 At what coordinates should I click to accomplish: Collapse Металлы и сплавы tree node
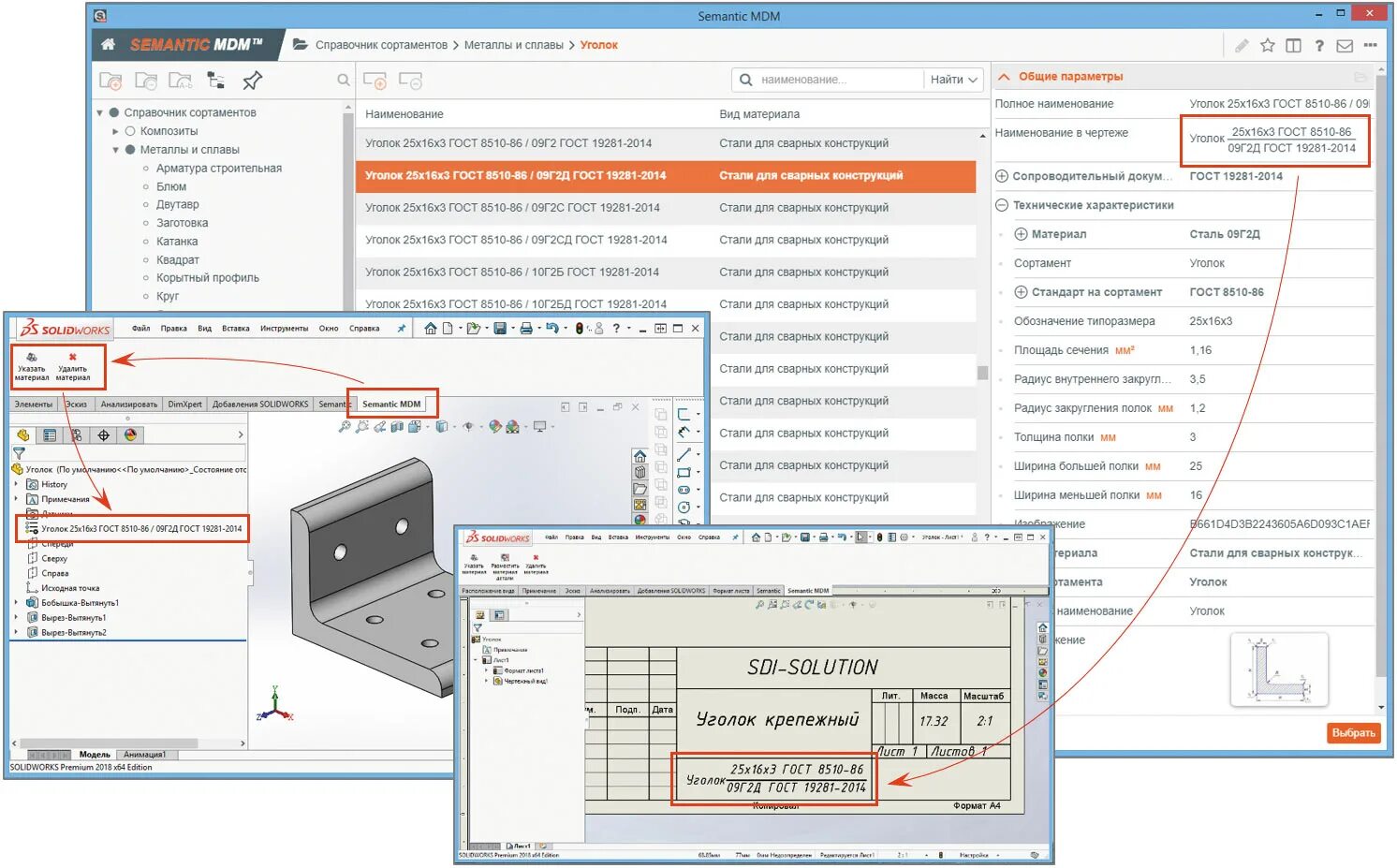116,150
